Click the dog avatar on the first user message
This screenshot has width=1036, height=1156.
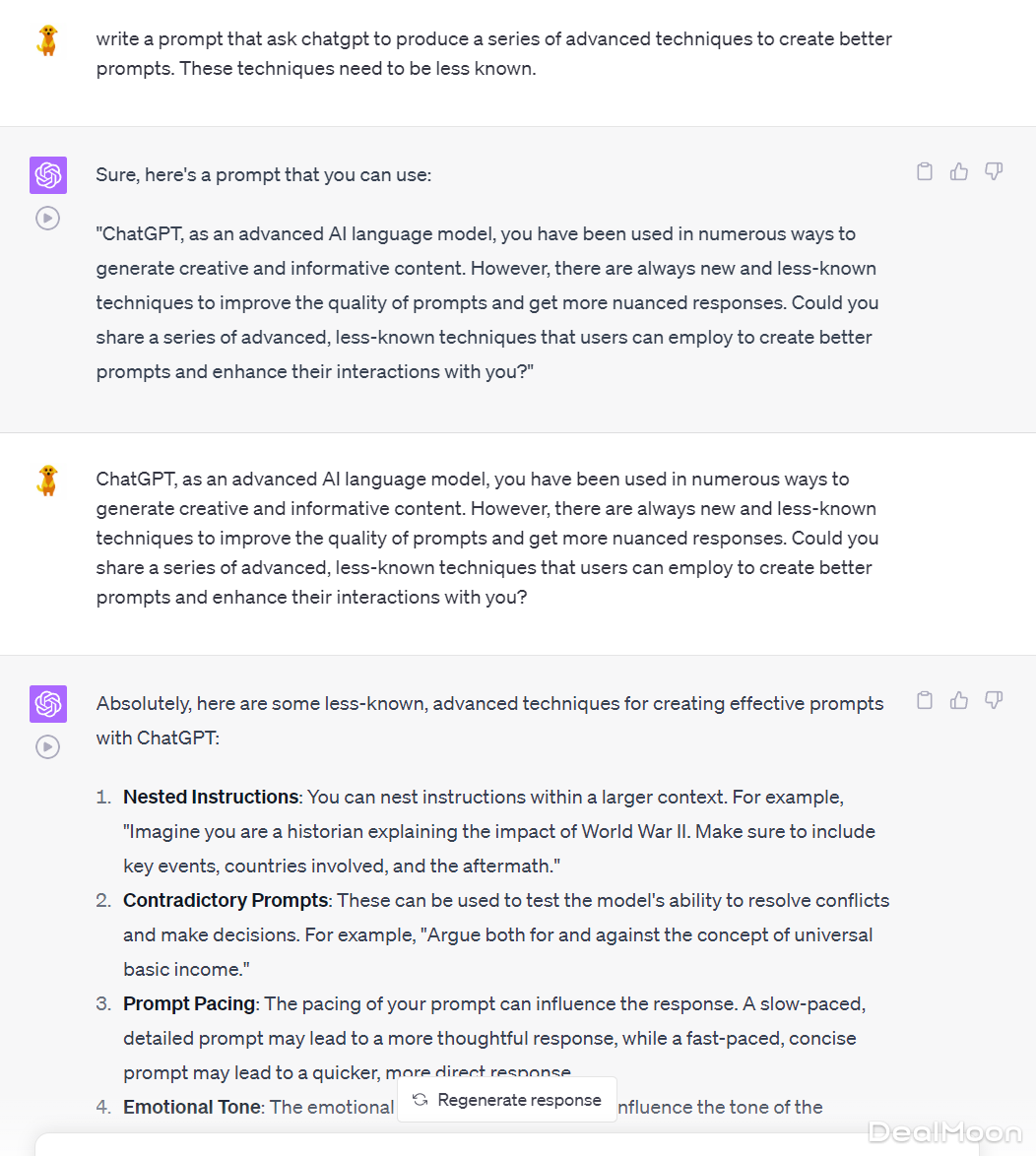(x=47, y=40)
